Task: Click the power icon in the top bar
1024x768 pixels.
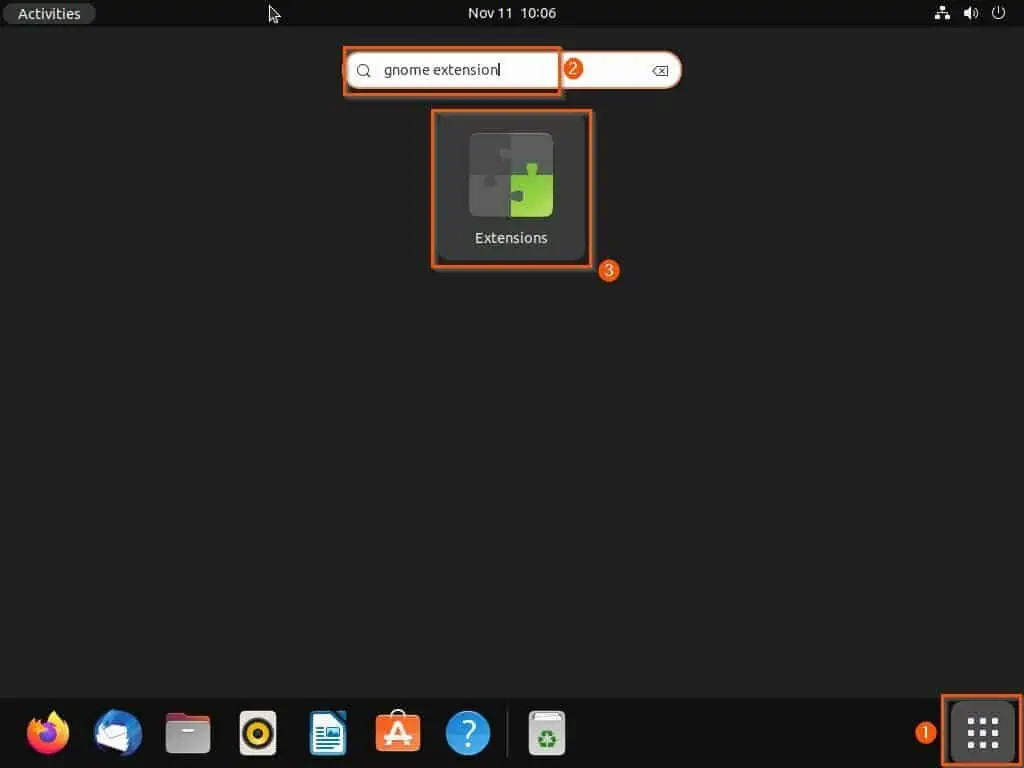Action: [x=998, y=13]
